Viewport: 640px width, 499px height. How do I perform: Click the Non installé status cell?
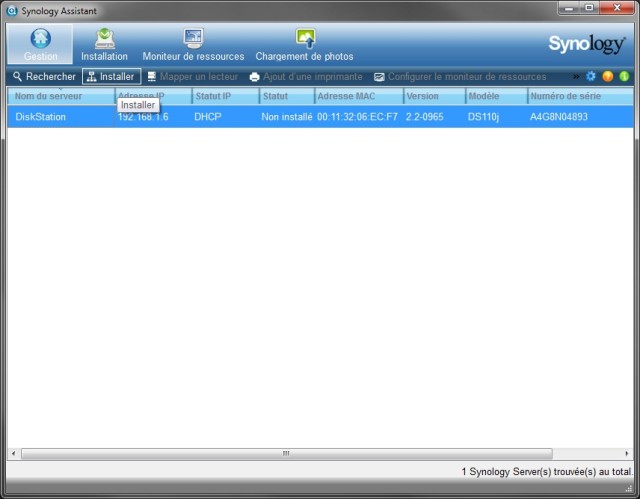287,117
